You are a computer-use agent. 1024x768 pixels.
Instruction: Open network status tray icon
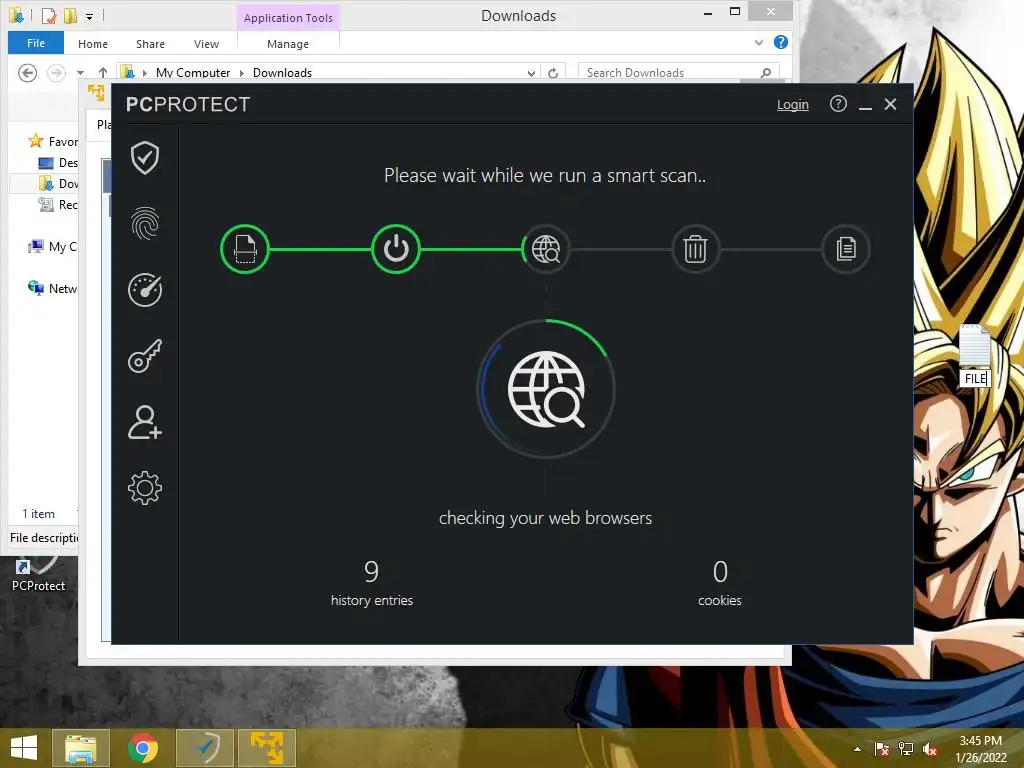(x=906, y=749)
